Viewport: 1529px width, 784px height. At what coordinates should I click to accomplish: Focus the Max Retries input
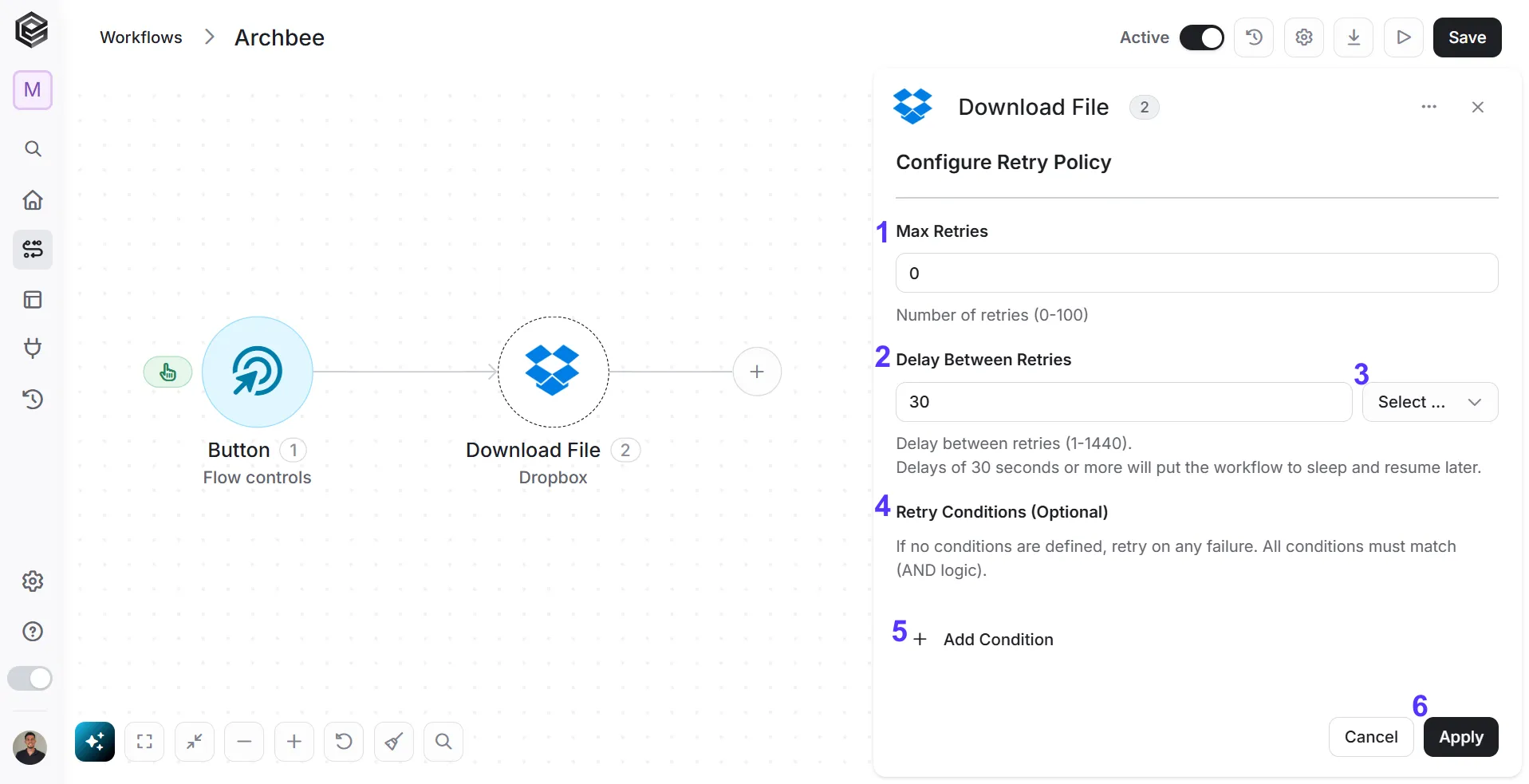[1196, 273]
